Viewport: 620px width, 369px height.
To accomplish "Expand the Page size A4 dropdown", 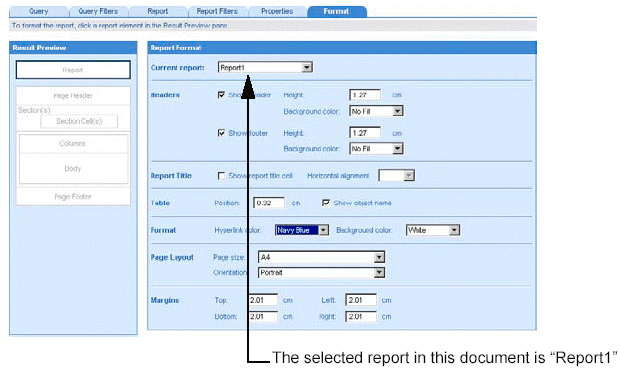I will (x=321, y=257).
